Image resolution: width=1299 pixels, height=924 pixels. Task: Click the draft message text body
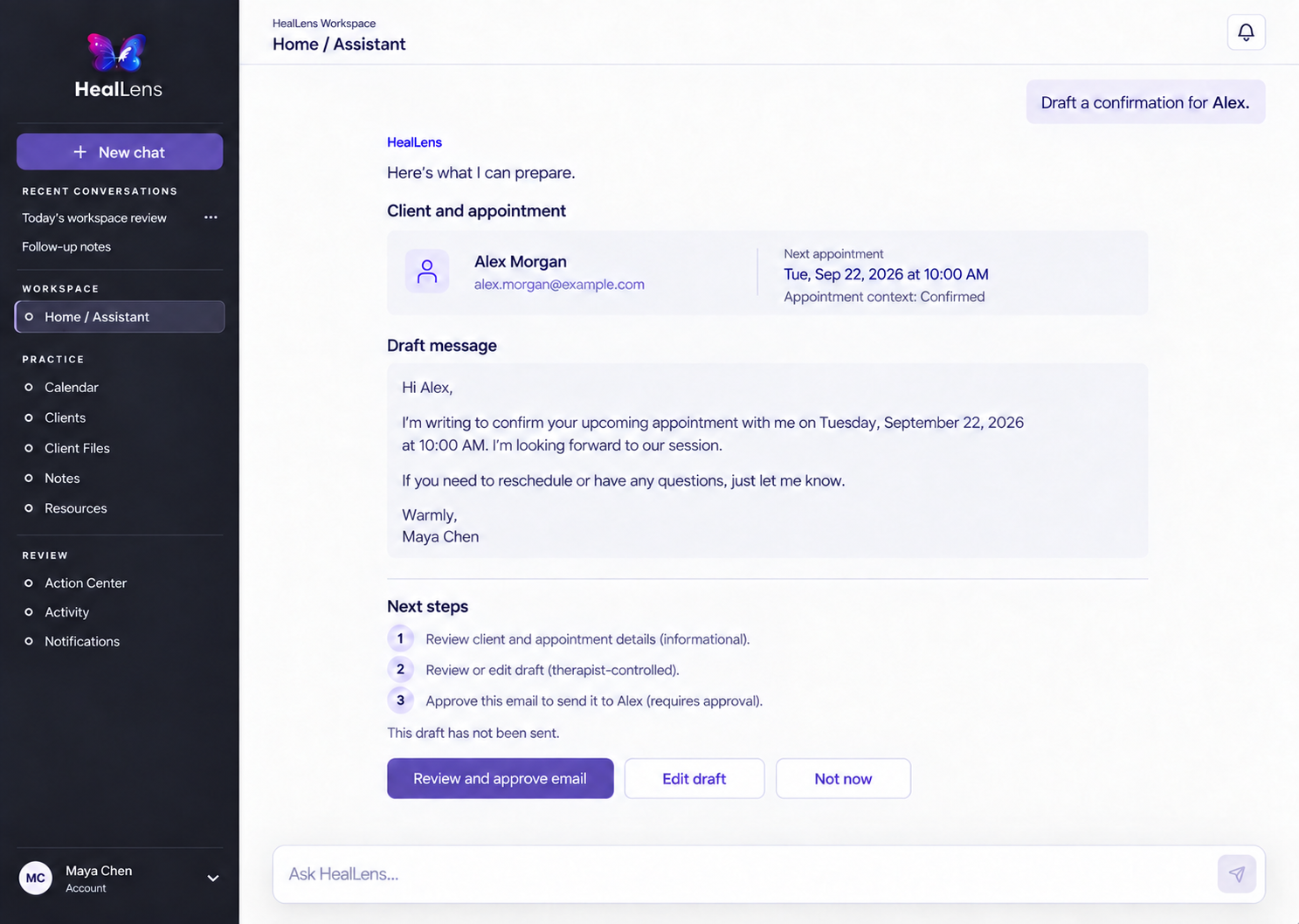coord(767,461)
